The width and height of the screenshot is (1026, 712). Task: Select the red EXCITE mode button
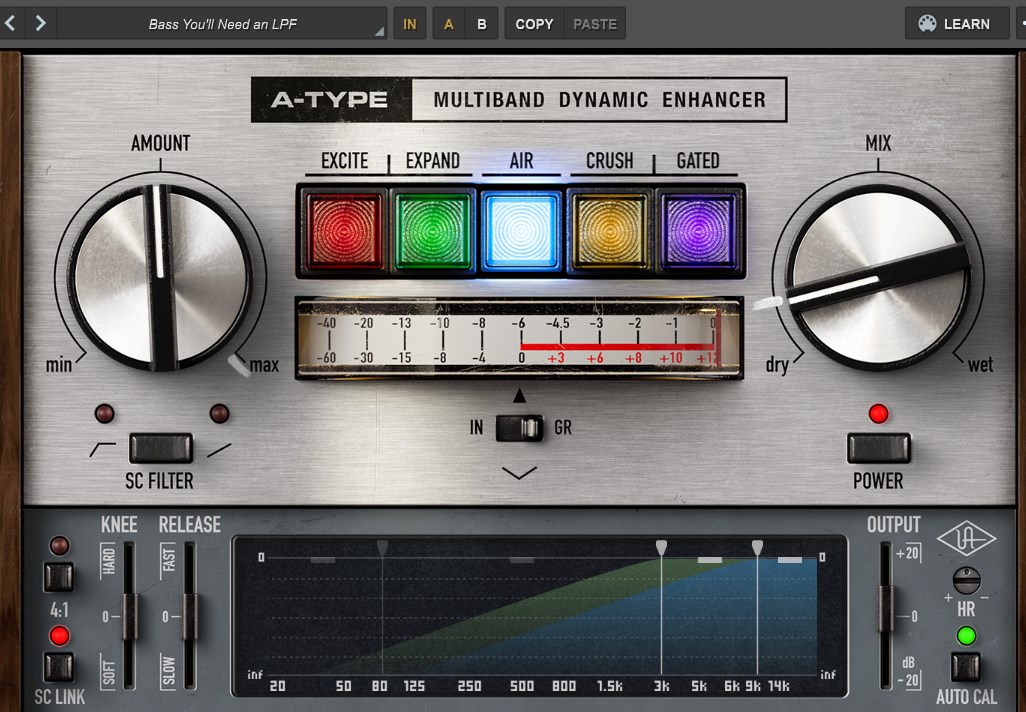345,231
